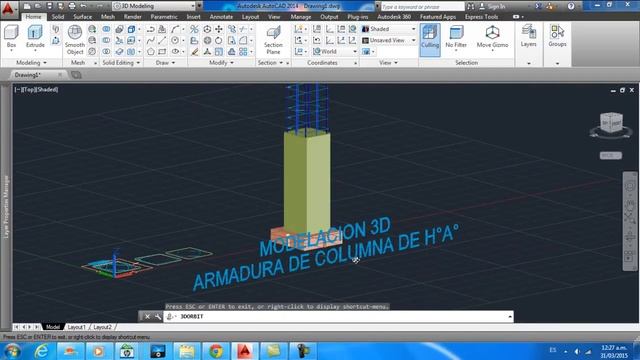640x360 pixels.
Task: Select the Polygon draw tool
Action: coord(151,52)
